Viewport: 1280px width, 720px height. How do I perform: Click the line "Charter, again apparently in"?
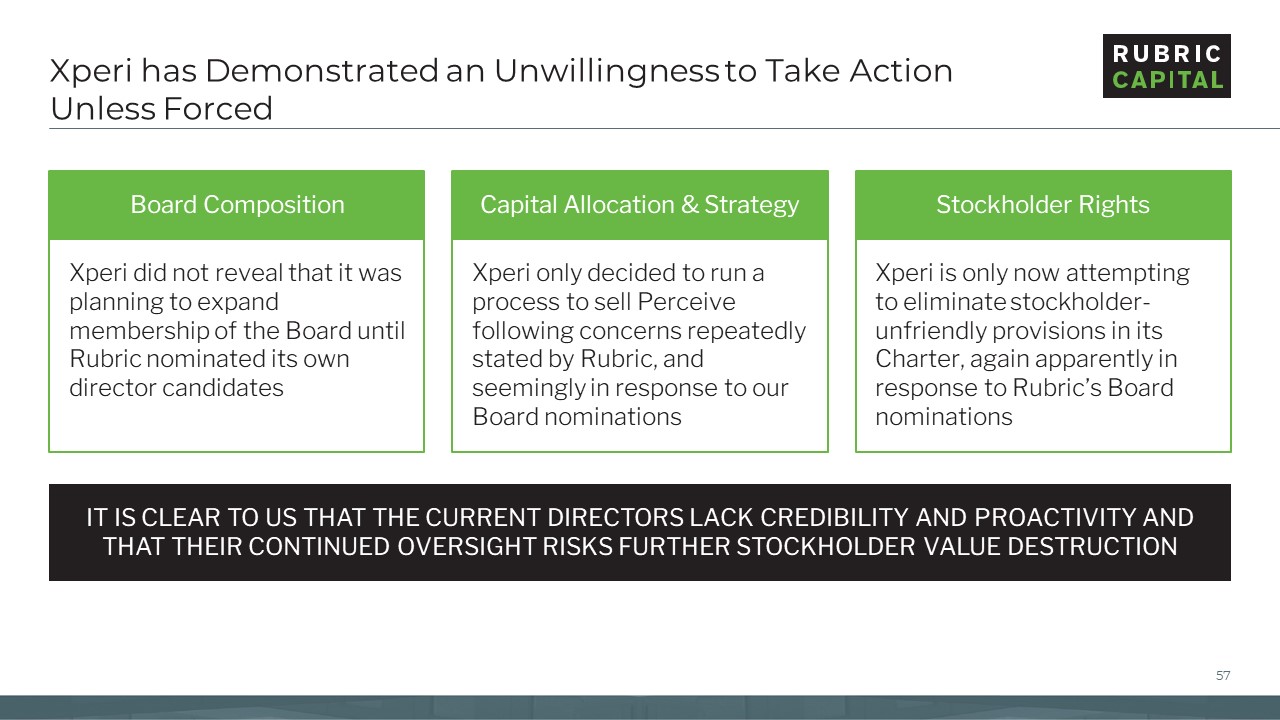1025,359
